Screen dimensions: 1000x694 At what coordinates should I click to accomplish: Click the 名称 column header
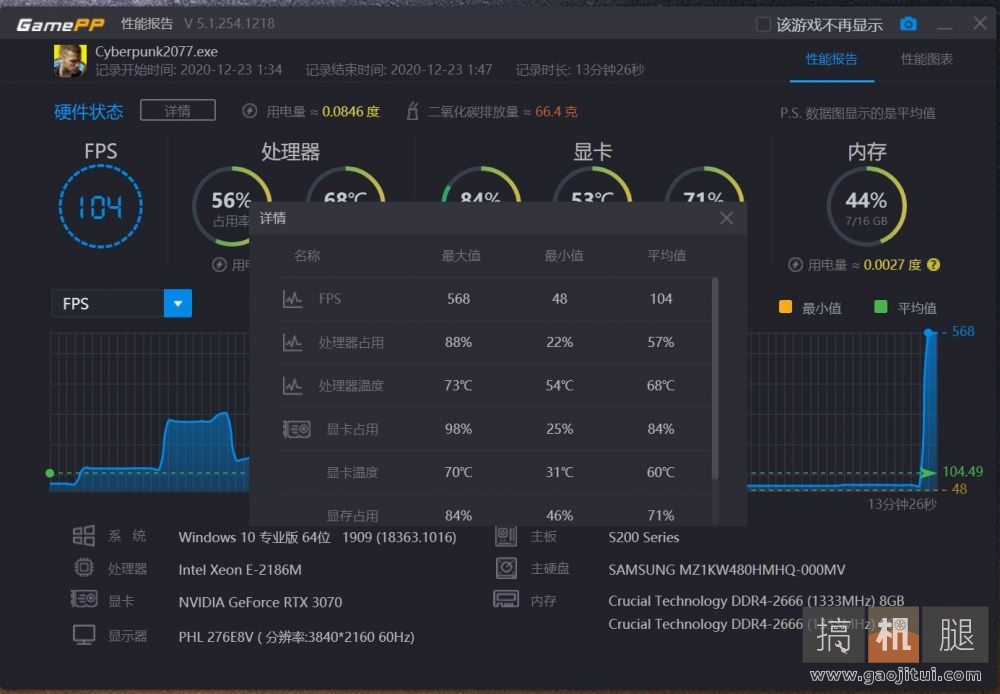[307, 256]
